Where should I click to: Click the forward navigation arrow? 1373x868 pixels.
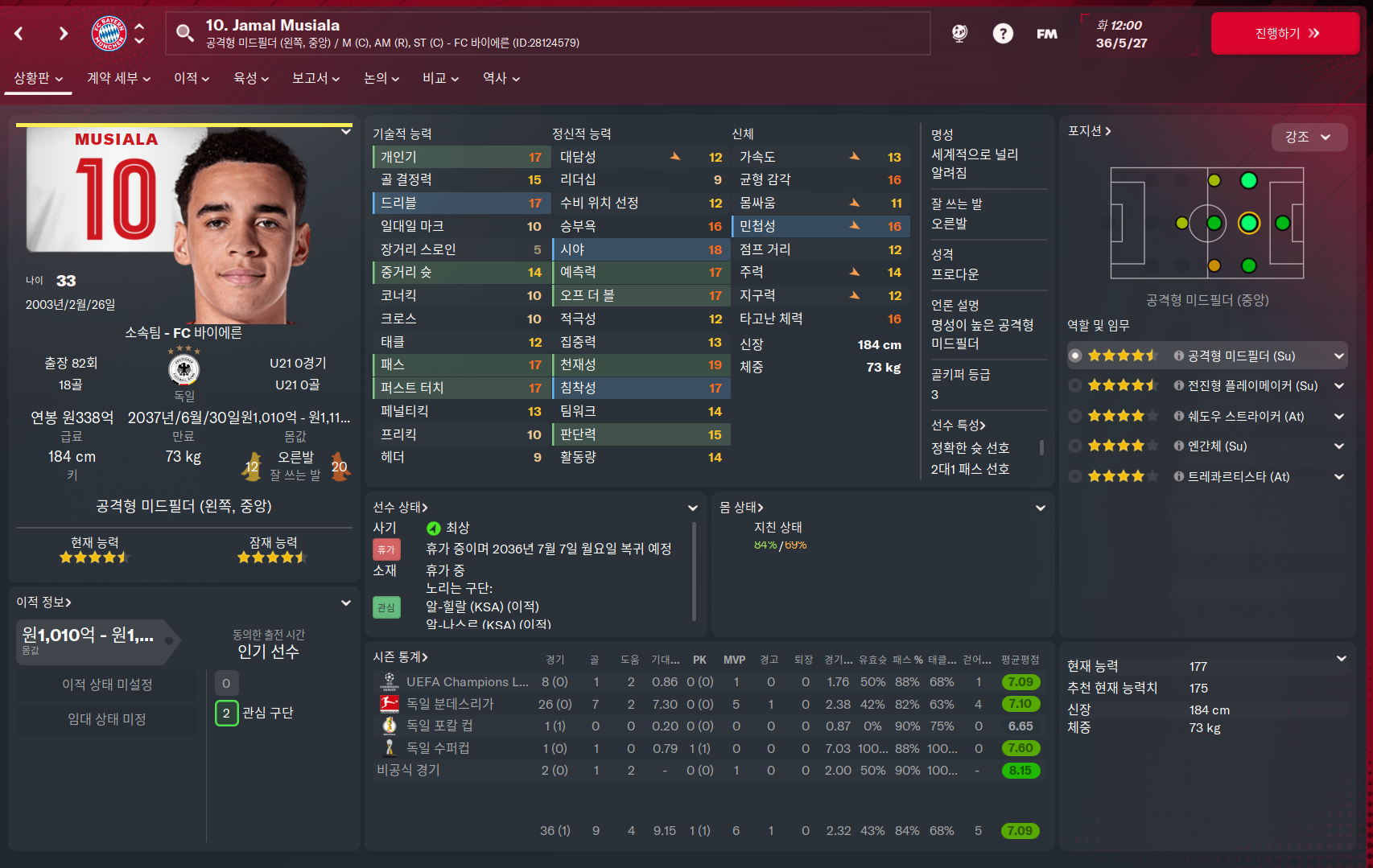coord(64,33)
